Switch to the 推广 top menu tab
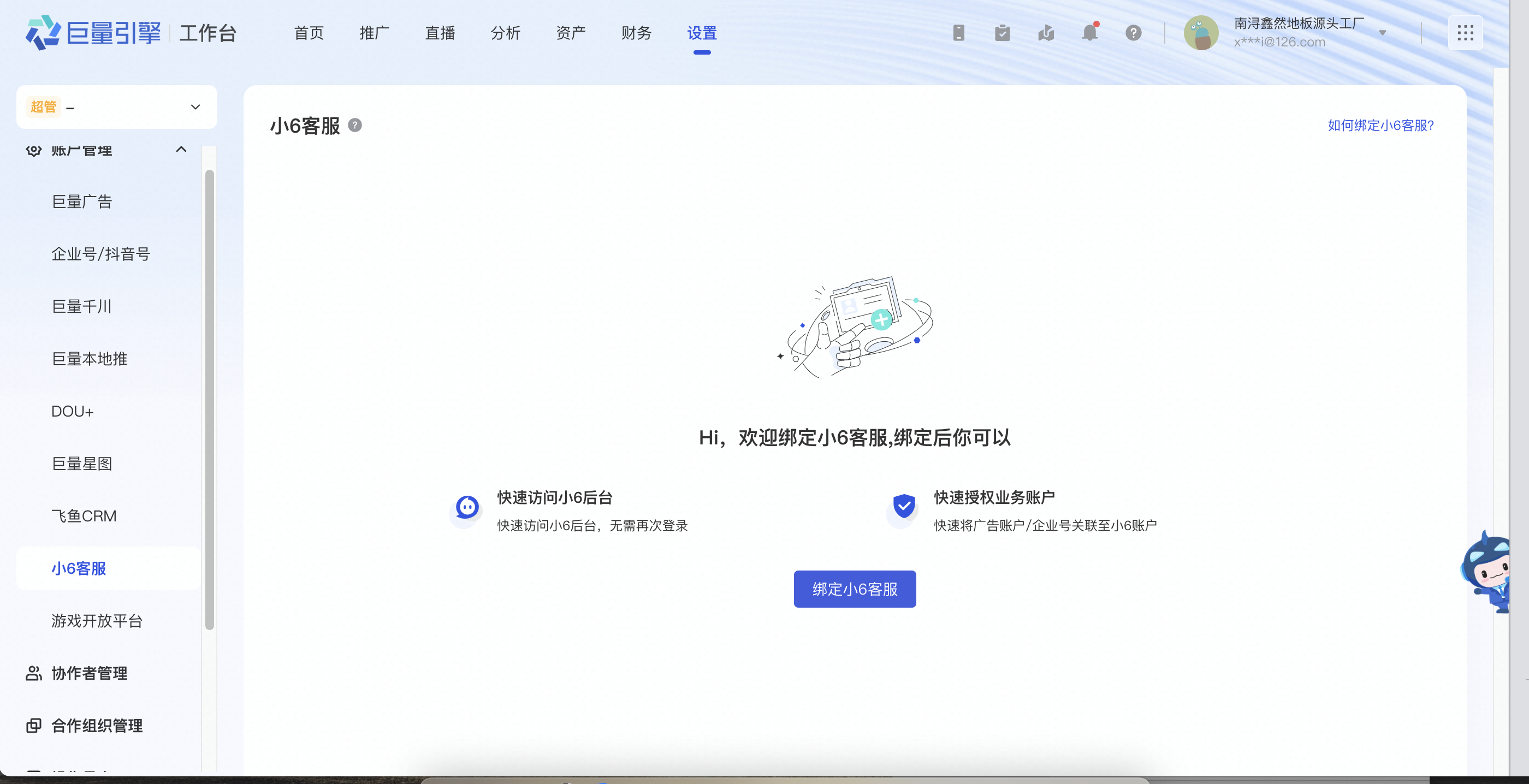The height and width of the screenshot is (784, 1529). coord(374,33)
